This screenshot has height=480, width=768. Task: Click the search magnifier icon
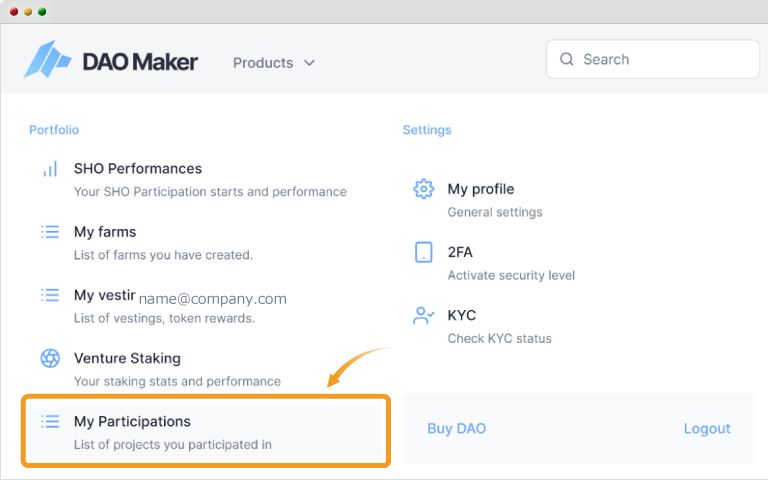[x=567, y=59]
